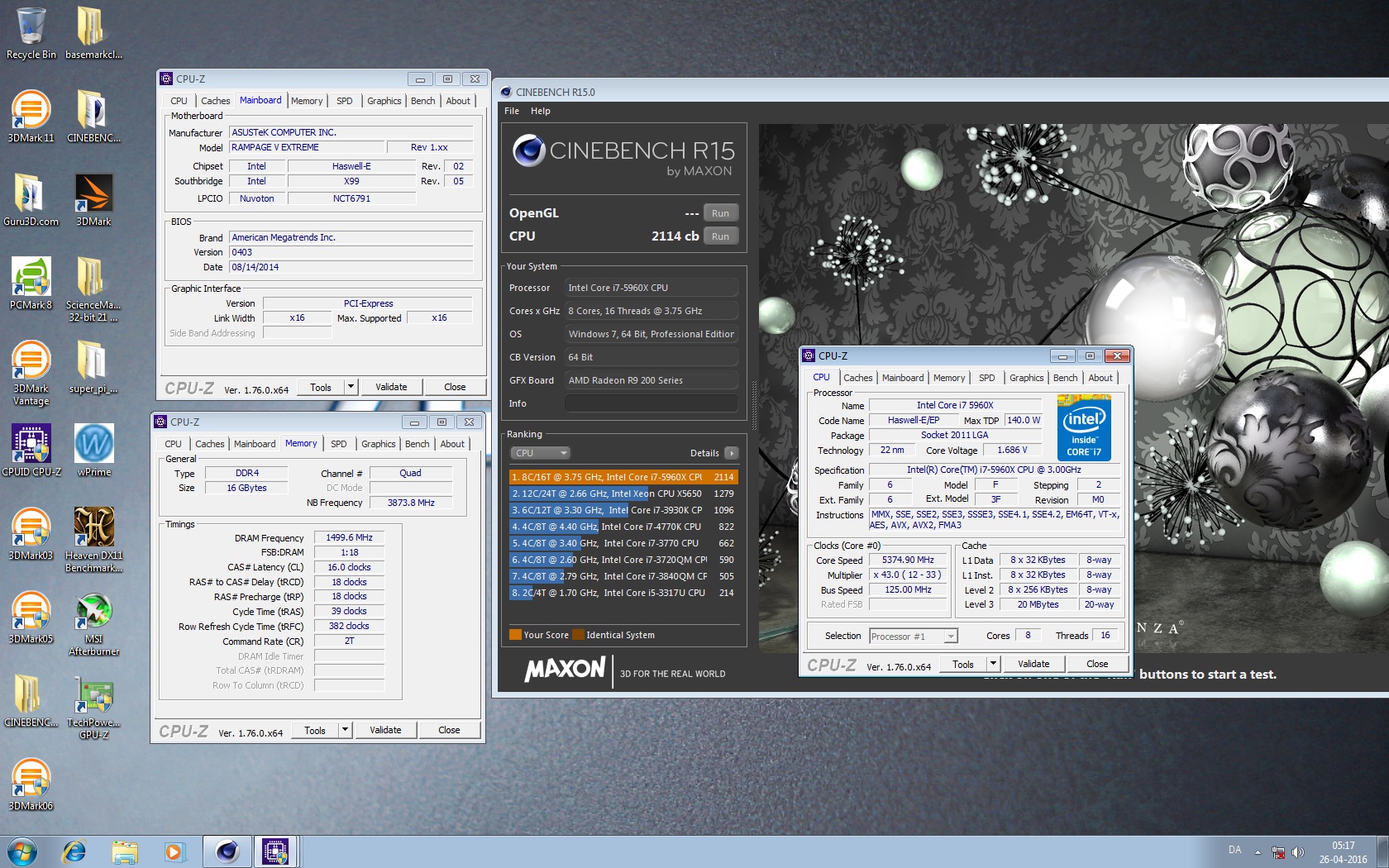Switch to Caches tab in Mainboard CPU-Z window
Viewport: 1389px width, 868px height.
tap(215, 101)
